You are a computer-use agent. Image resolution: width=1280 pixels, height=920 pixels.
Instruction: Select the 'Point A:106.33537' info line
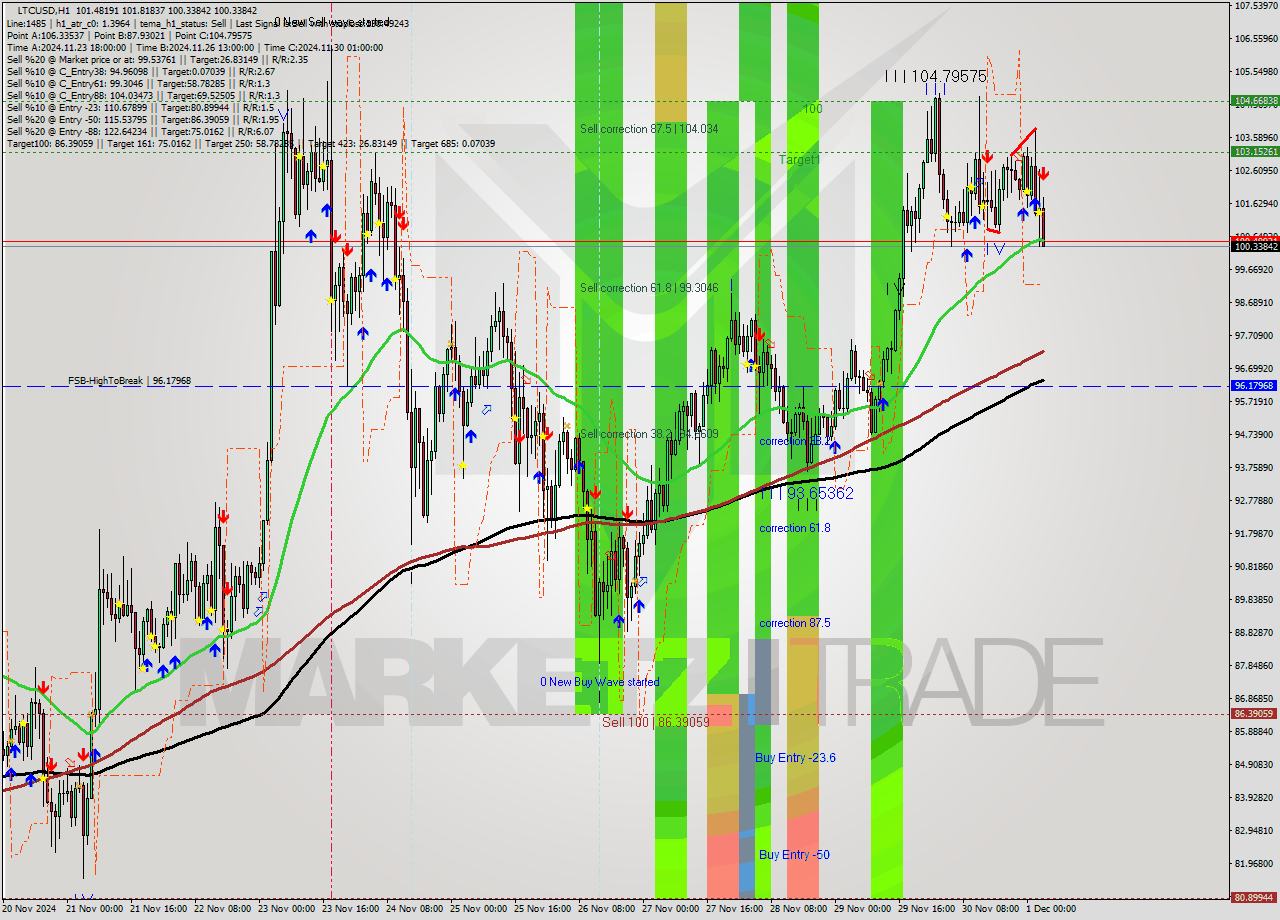click(130, 35)
